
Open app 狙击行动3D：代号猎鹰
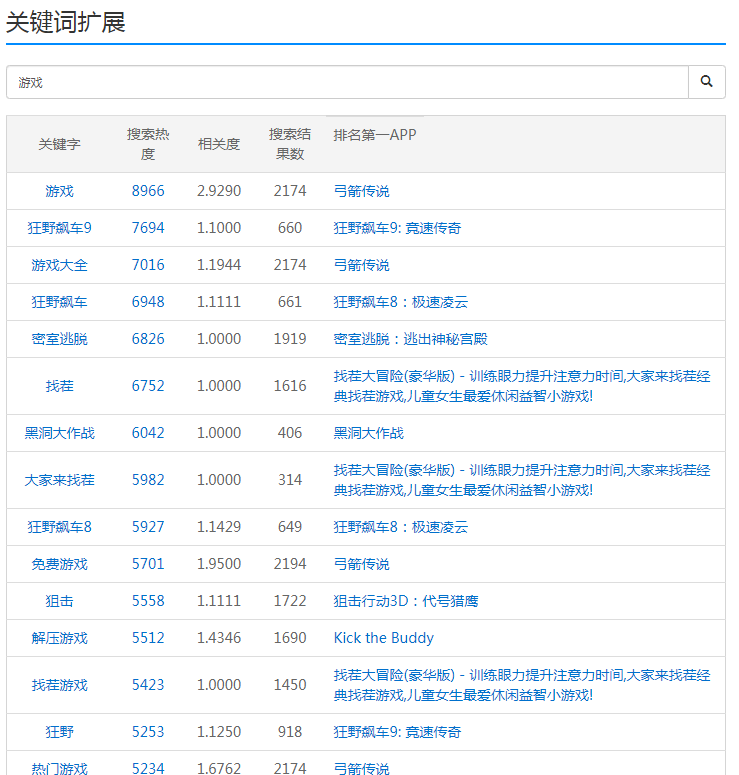coord(406,601)
